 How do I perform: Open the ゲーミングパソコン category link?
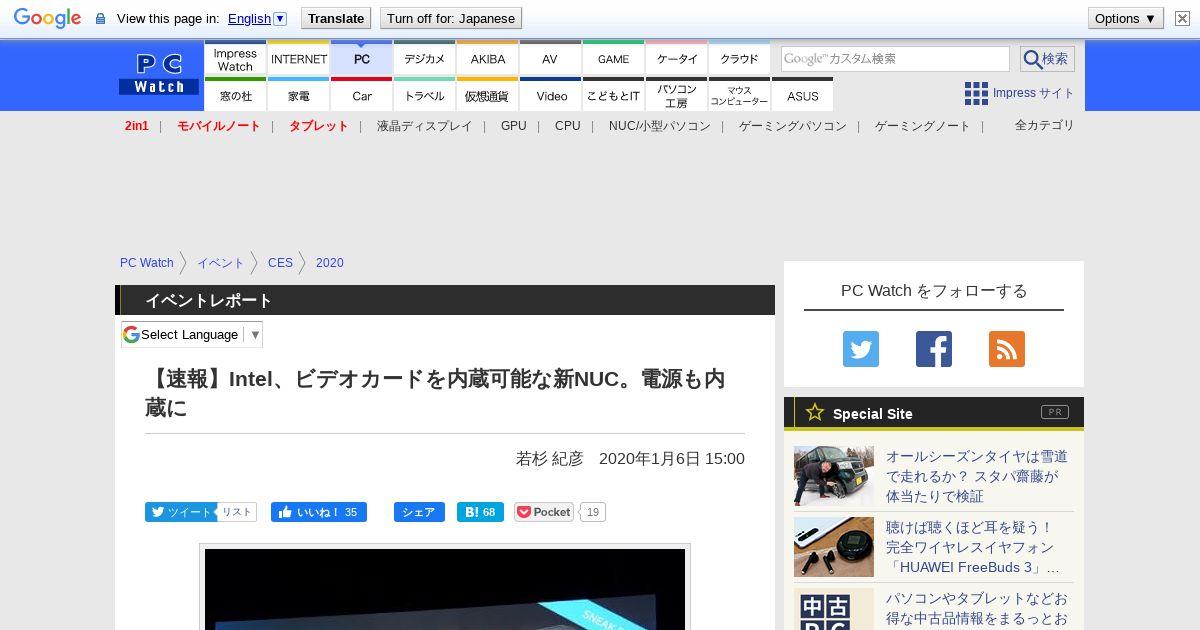(793, 126)
